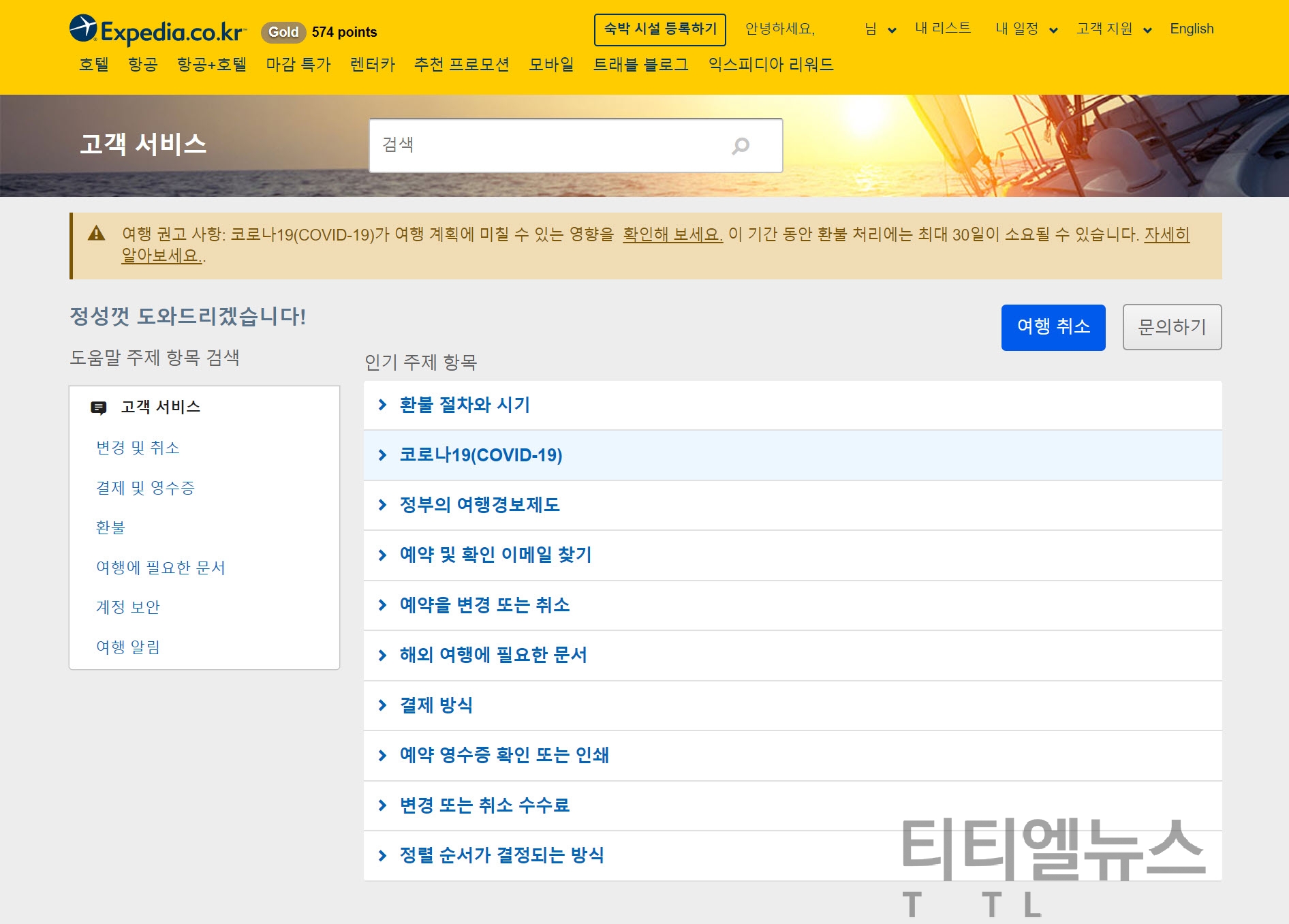Expand 변경 또는 취소 수수료 topic
This screenshot has height=924, width=1289.
(792, 805)
